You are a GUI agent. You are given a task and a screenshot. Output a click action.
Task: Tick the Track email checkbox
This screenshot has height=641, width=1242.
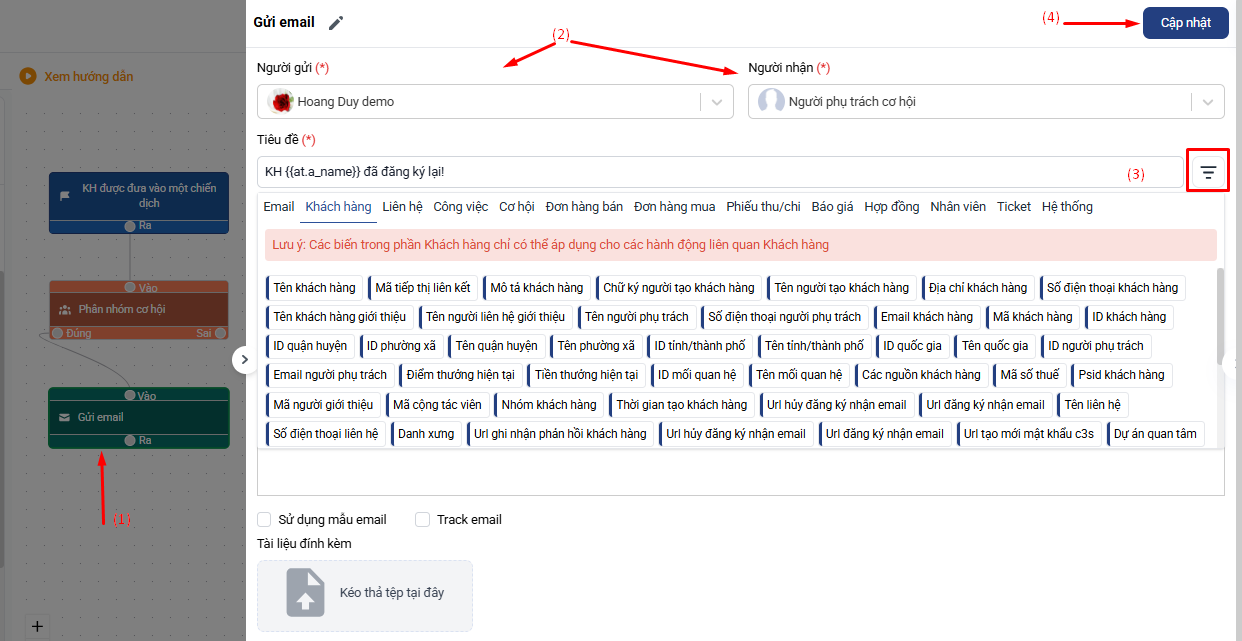pyautogui.click(x=422, y=519)
